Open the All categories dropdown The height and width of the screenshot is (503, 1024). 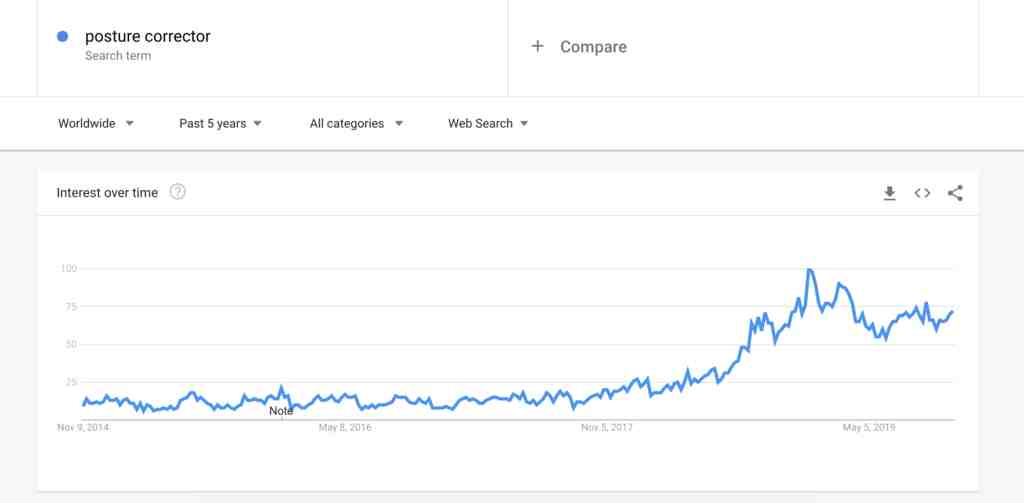[x=357, y=123]
